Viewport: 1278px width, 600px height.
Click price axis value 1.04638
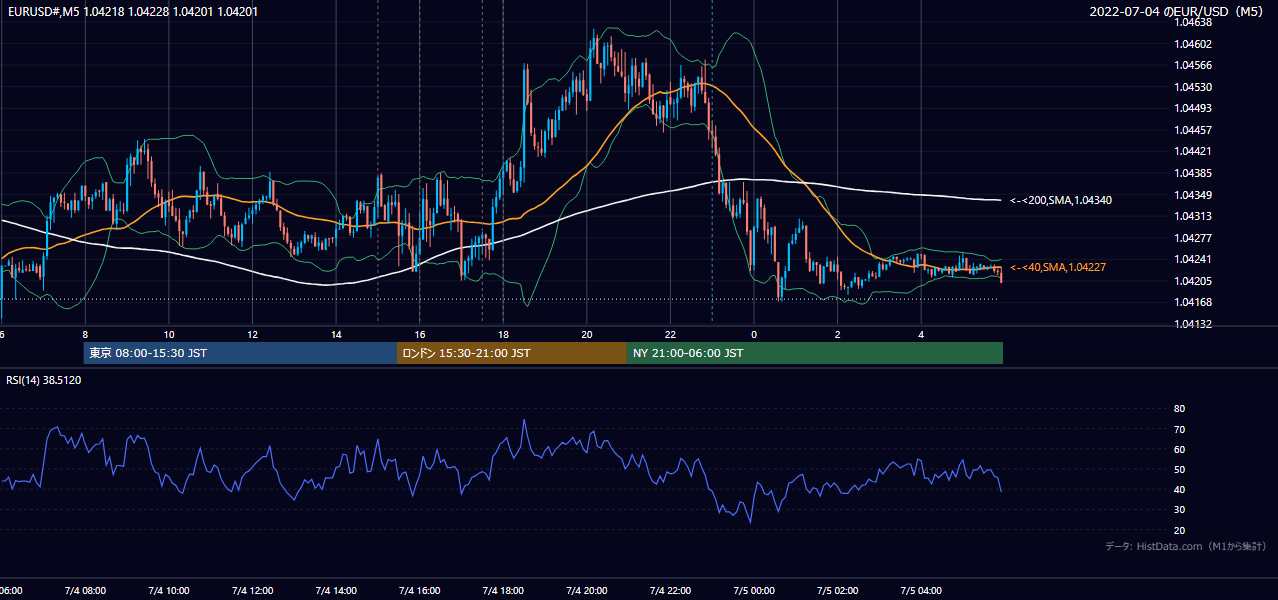[x=1194, y=22]
